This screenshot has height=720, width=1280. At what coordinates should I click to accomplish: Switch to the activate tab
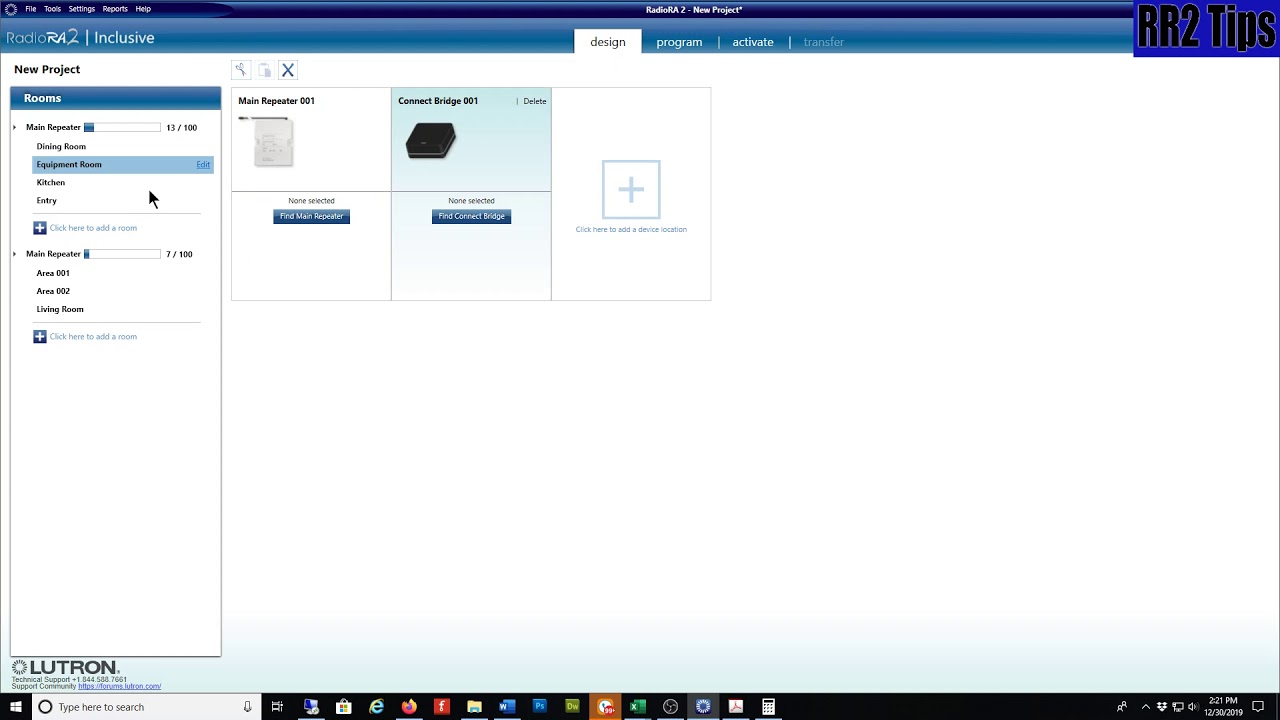pyautogui.click(x=753, y=42)
